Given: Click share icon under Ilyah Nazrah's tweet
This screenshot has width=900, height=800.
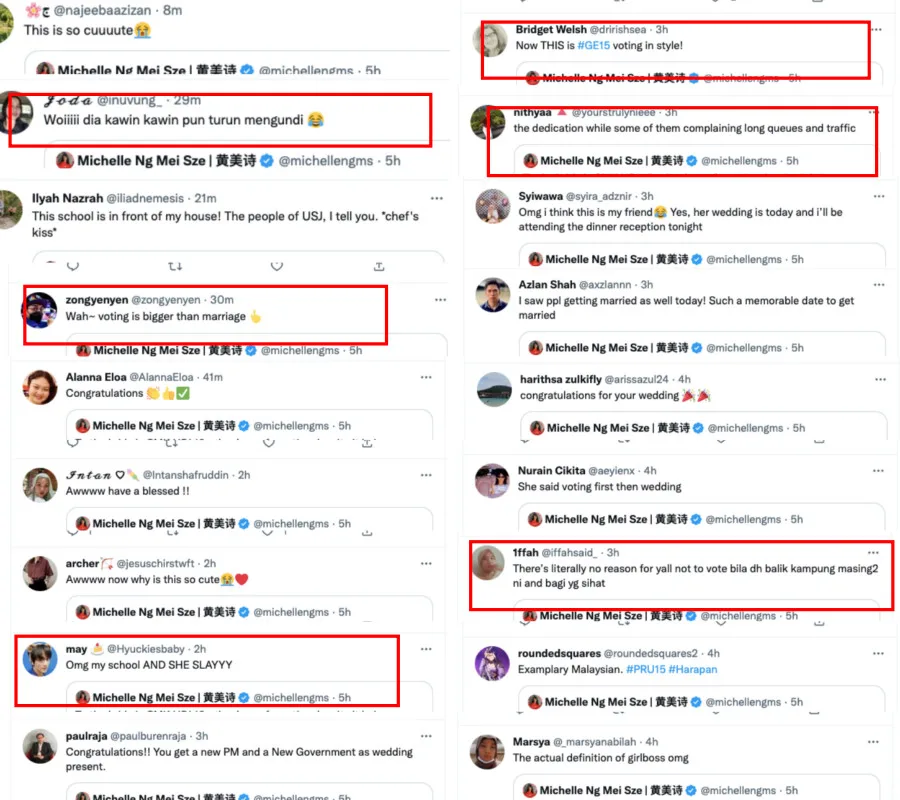Looking at the screenshot, I should click(x=379, y=266).
